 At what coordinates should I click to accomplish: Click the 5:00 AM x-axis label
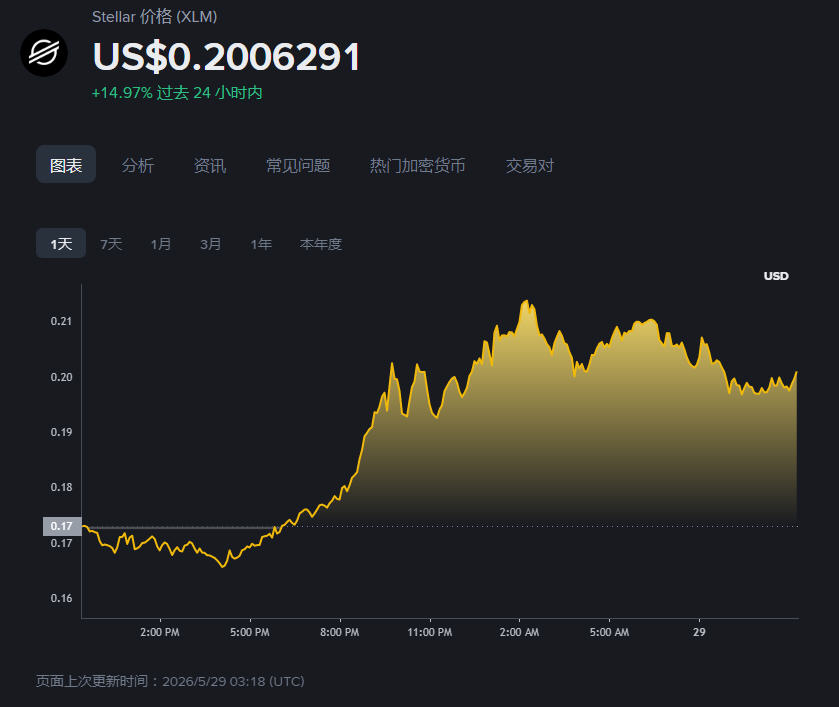click(609, 632)
